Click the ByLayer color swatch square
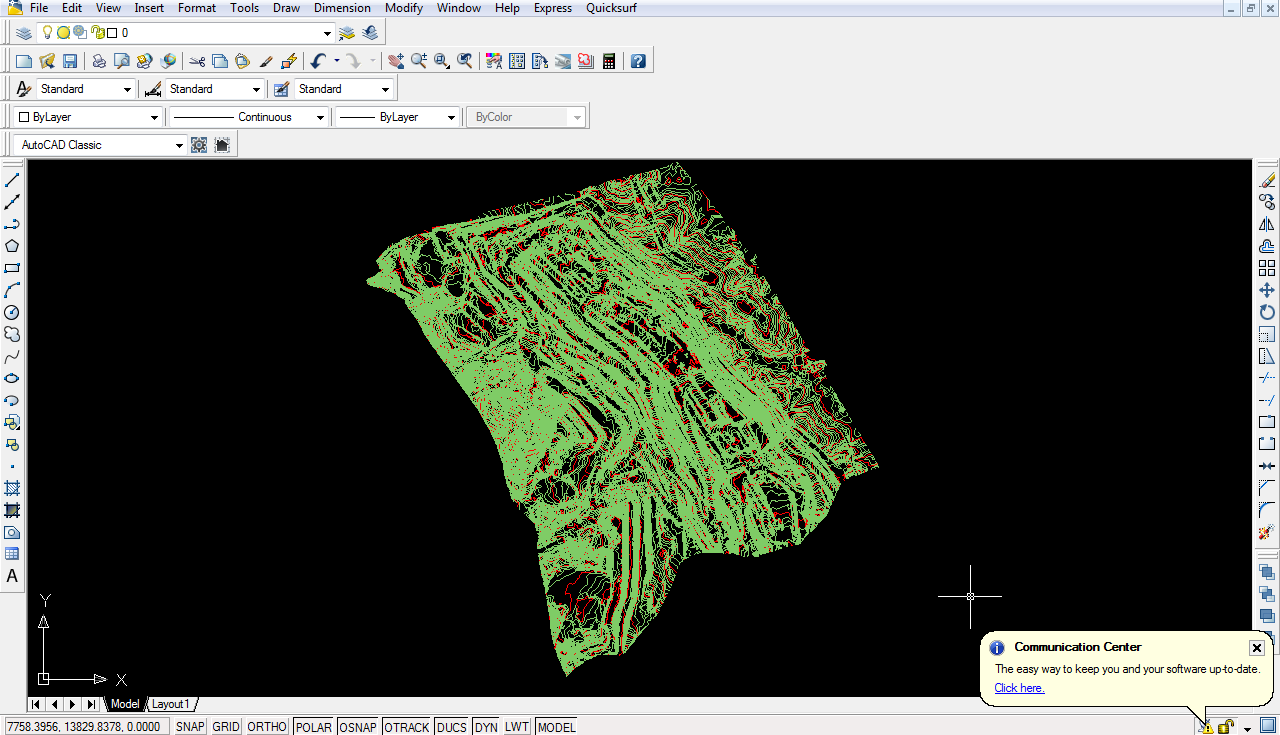The image size is (1280, 735). click(x=24, y=117)
